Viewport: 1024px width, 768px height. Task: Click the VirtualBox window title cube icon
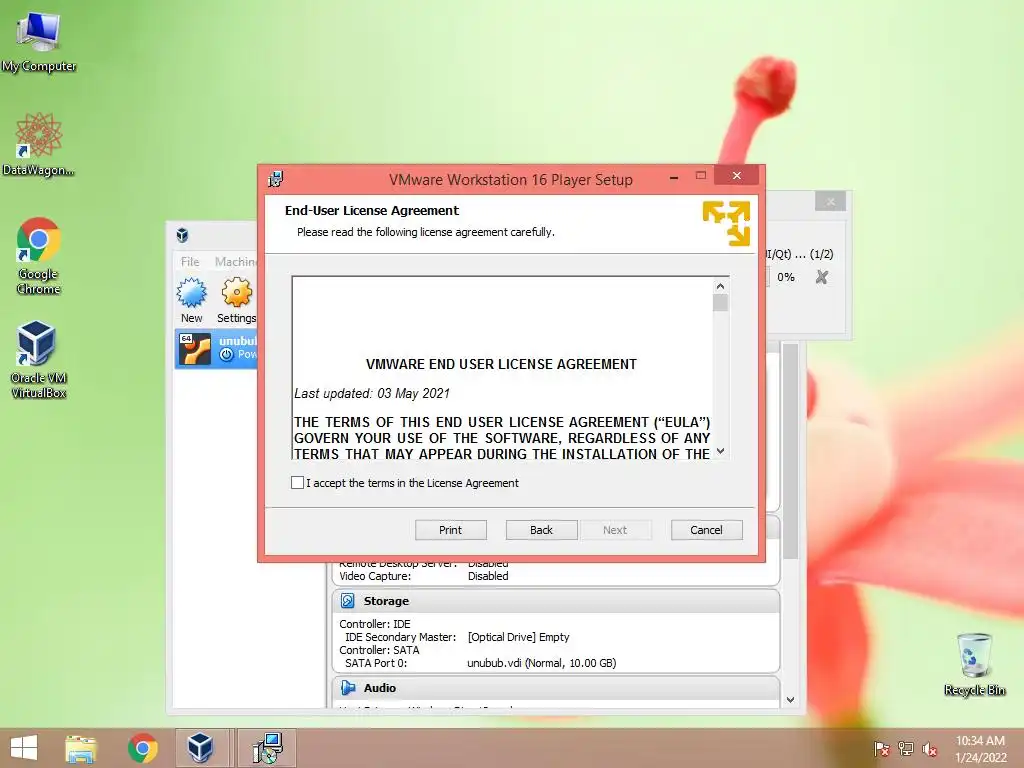pos(182,235)
